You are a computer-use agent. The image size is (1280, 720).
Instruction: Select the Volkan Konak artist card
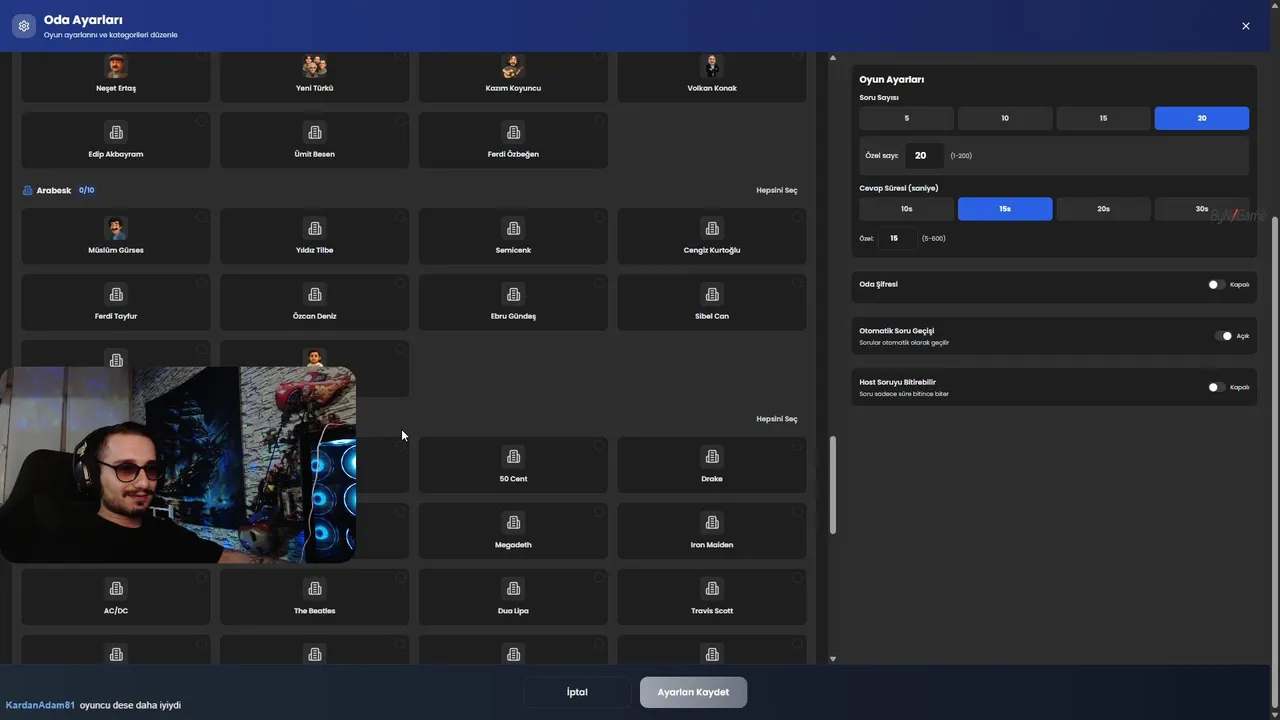point(712,76)
